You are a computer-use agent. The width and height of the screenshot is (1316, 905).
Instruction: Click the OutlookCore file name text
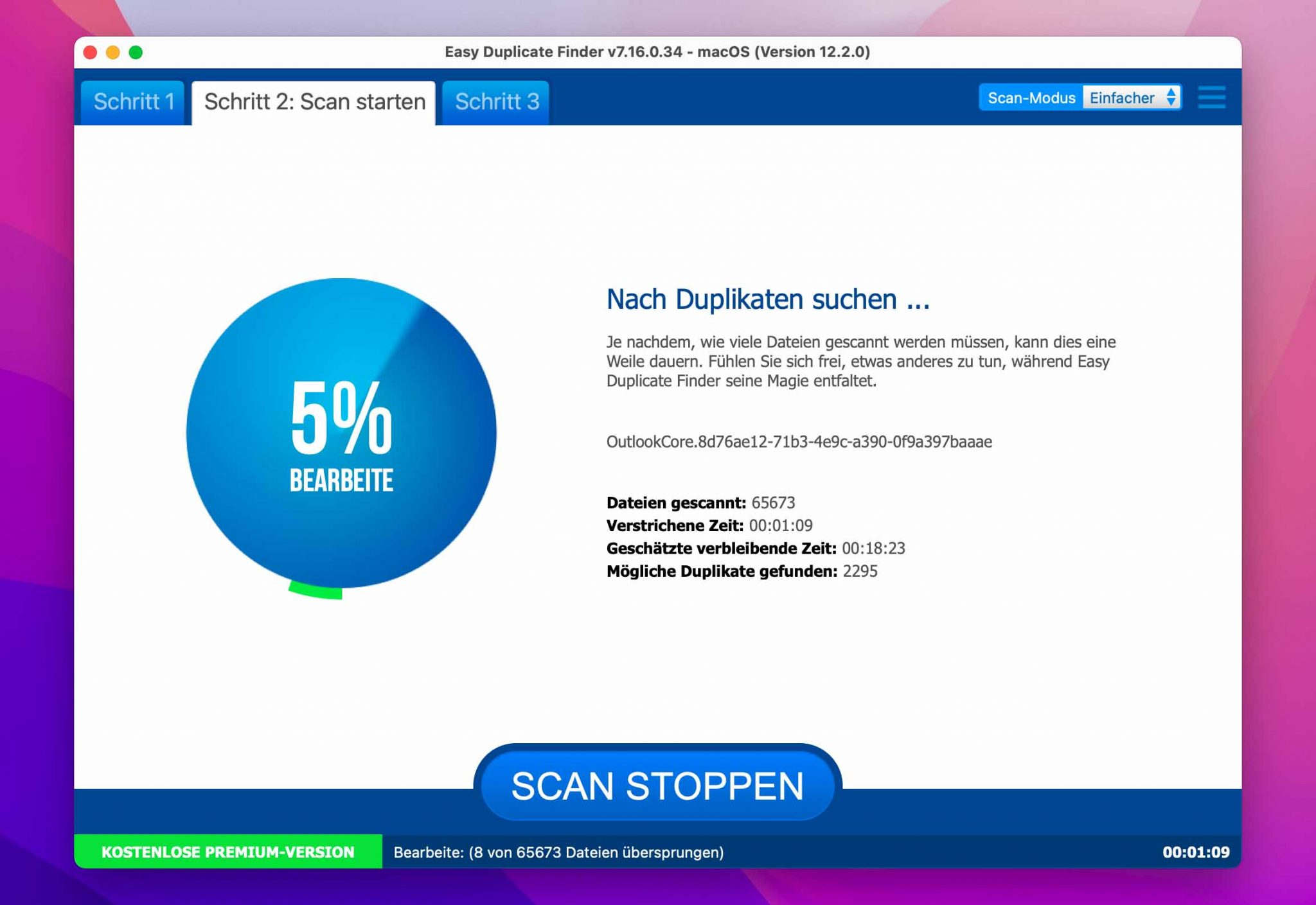click(x=799, y=442)
